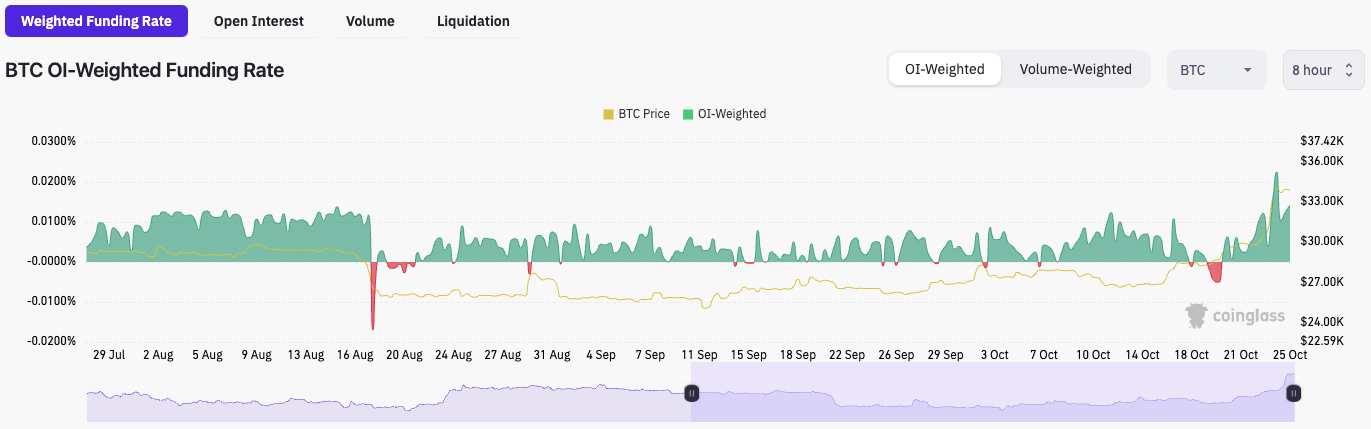
Task: Switch to Volume-Weighted funding rate
Action: [x=1075, y=69]
